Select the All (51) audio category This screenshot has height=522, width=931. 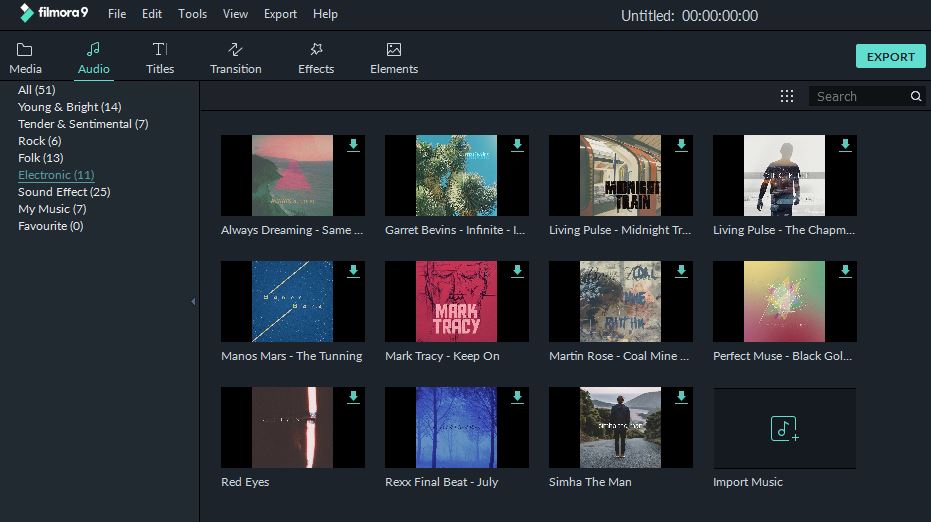pyautogui.click(x=37, y=90)
